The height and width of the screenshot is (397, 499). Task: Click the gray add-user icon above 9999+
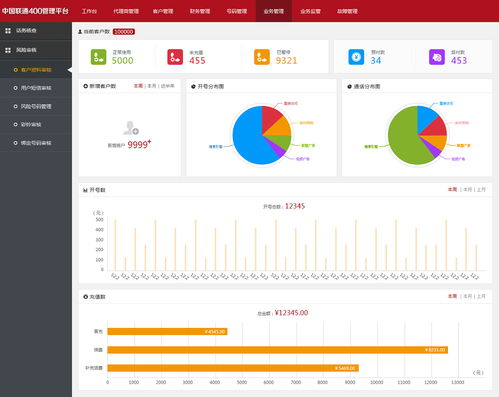coord(131,128)
